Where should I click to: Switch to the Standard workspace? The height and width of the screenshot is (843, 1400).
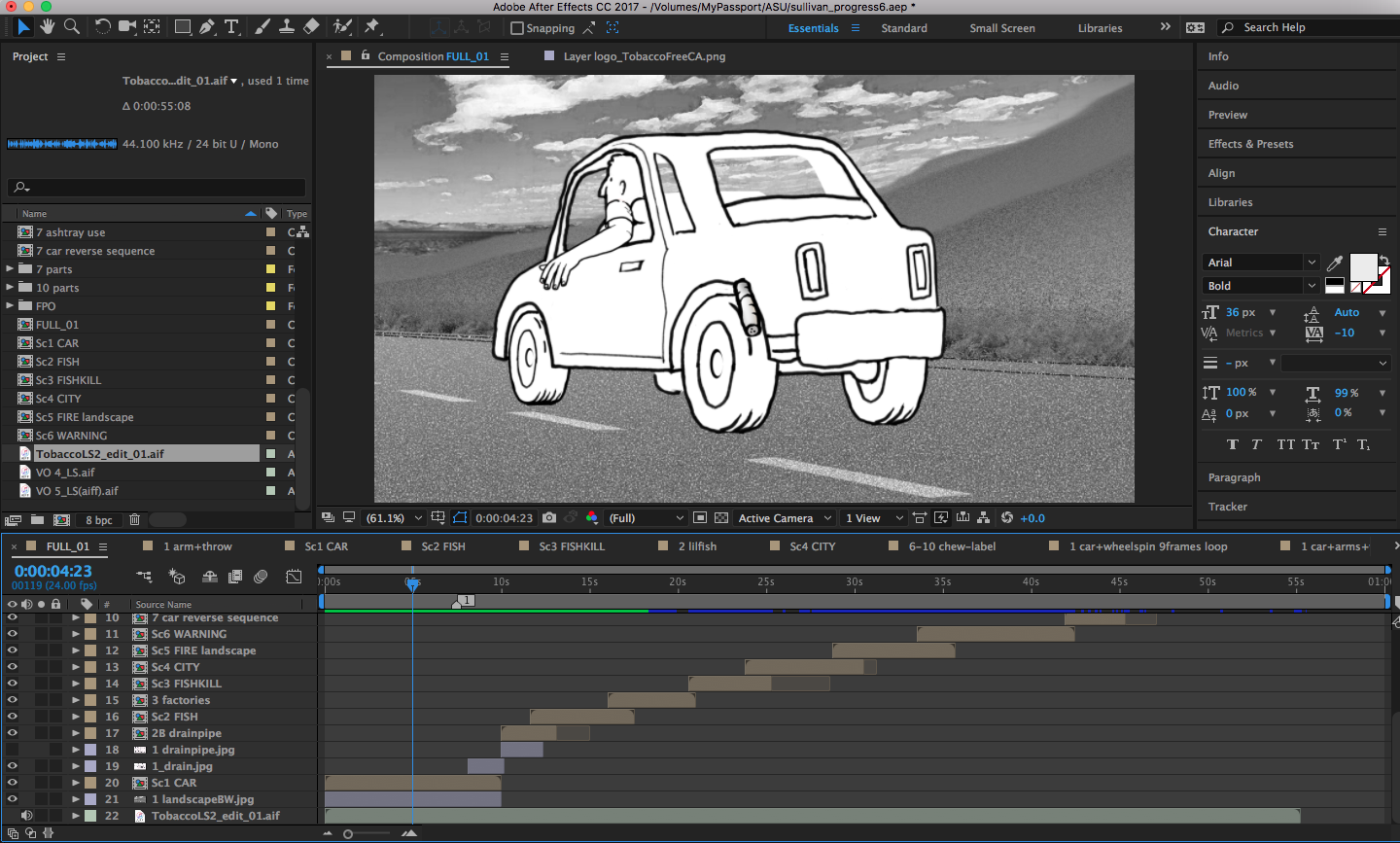pos(903,28)
